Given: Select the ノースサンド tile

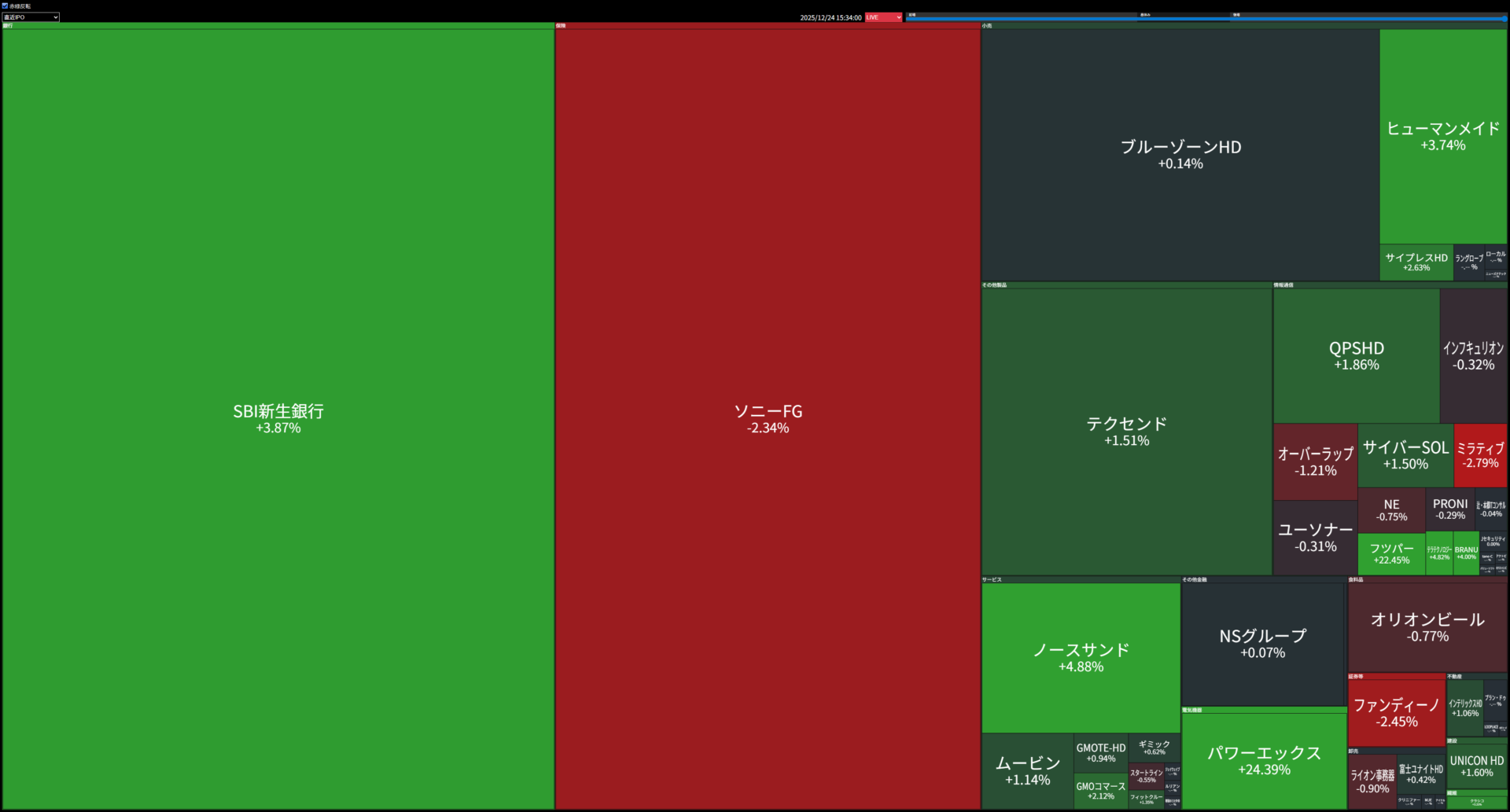Looking at the screenshot, I should [1081, 657].
